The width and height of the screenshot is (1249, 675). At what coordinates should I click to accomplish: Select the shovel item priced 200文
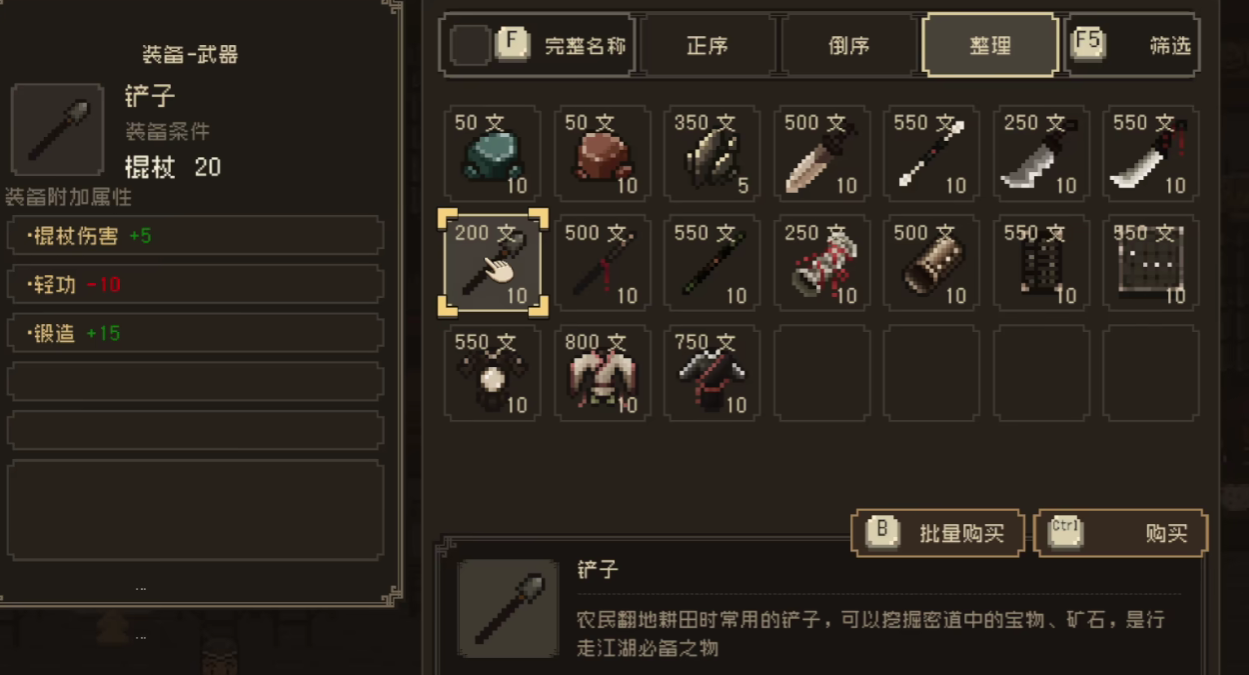coord(492,263)
